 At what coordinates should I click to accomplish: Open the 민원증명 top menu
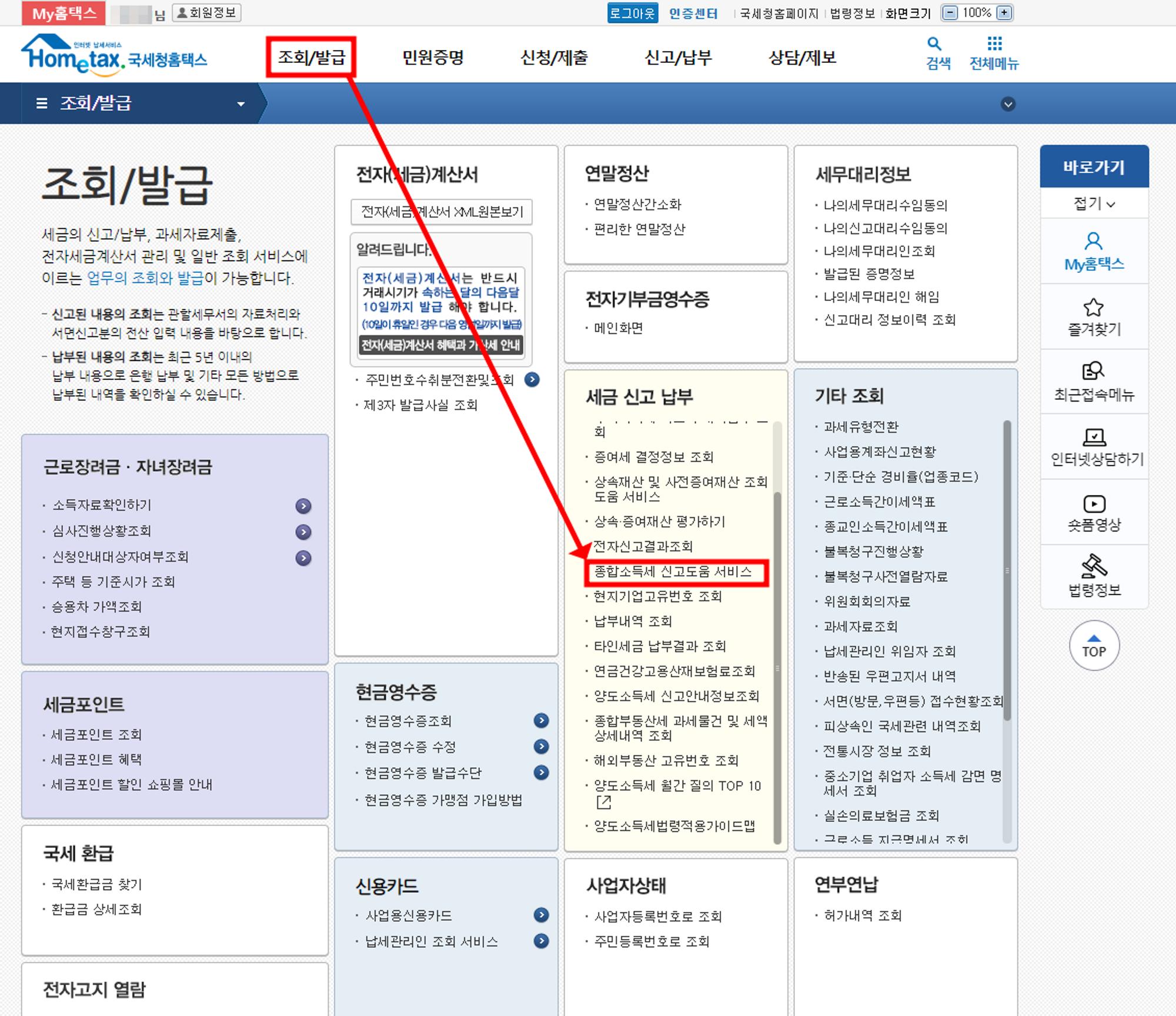433,58
